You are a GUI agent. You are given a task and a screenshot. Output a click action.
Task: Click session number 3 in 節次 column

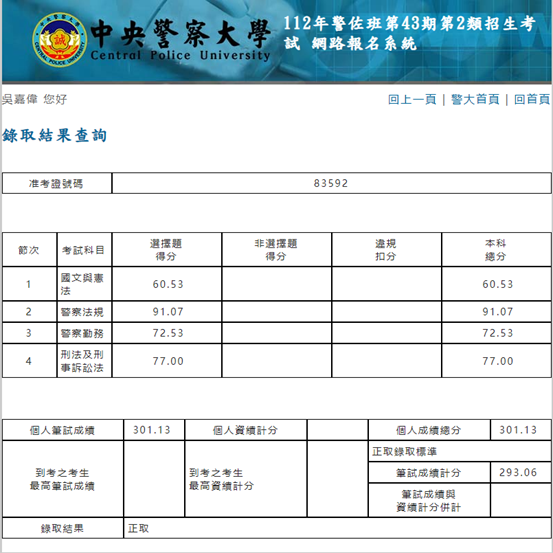click(29, 333)
